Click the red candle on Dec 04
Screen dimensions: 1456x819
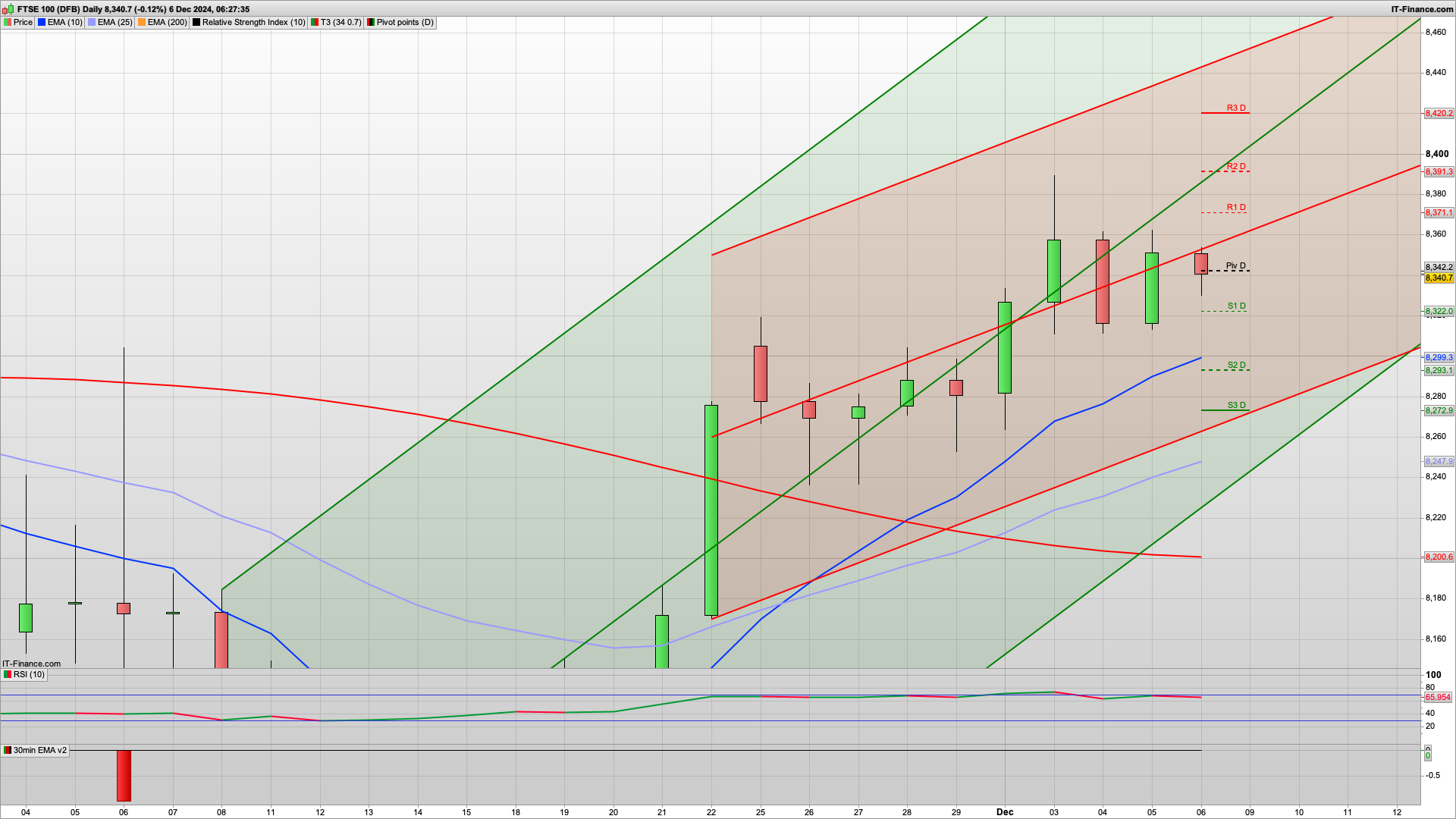1103,281
